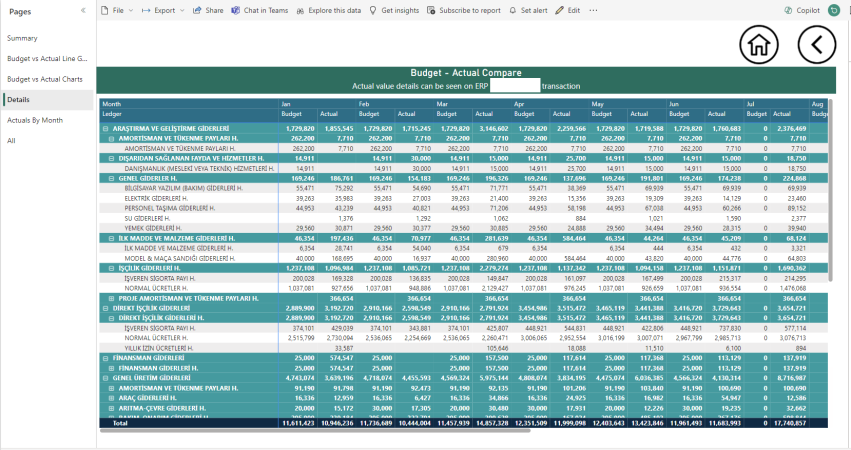This screenshot has height=450, width=851.
Task: Collapse the Pages pane with double chevron
Action: [84, 10]
